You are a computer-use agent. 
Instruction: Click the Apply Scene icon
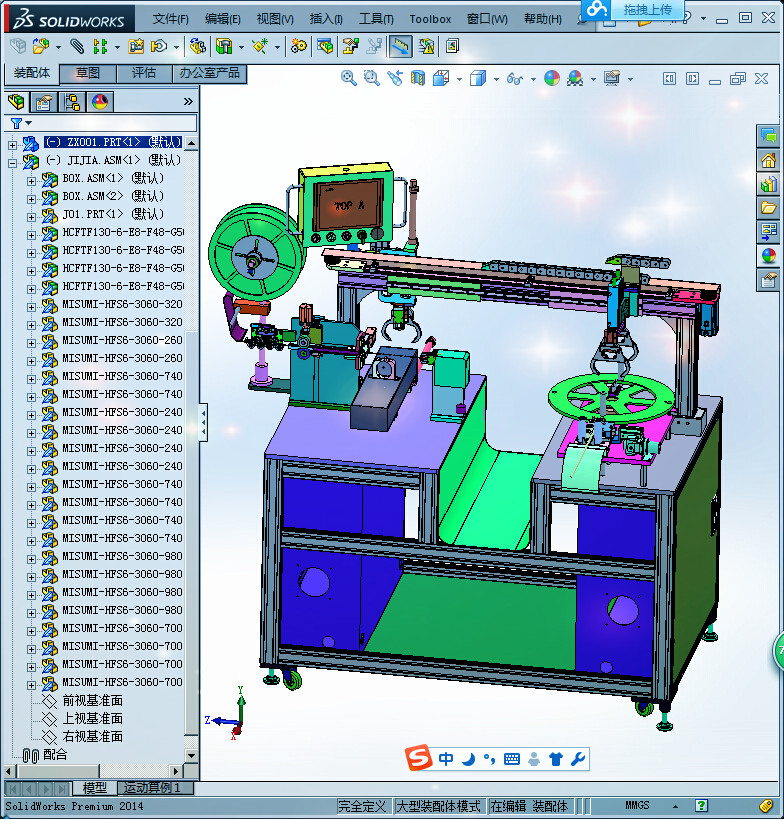click(575, 79)
